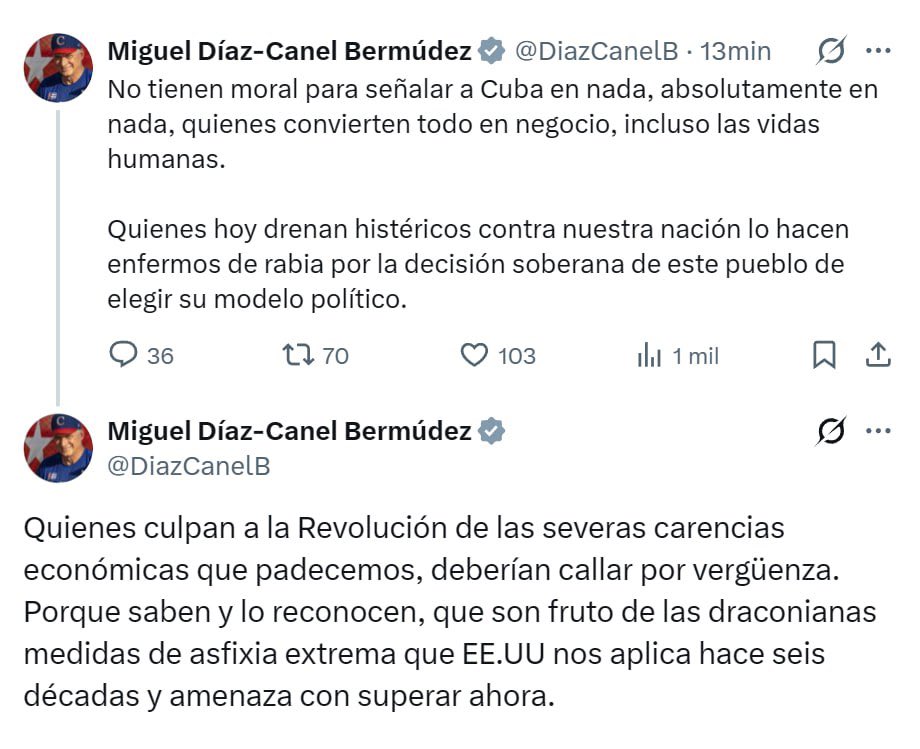
Task: Open the profile picture of the second tweet
Action: [58, 448]
